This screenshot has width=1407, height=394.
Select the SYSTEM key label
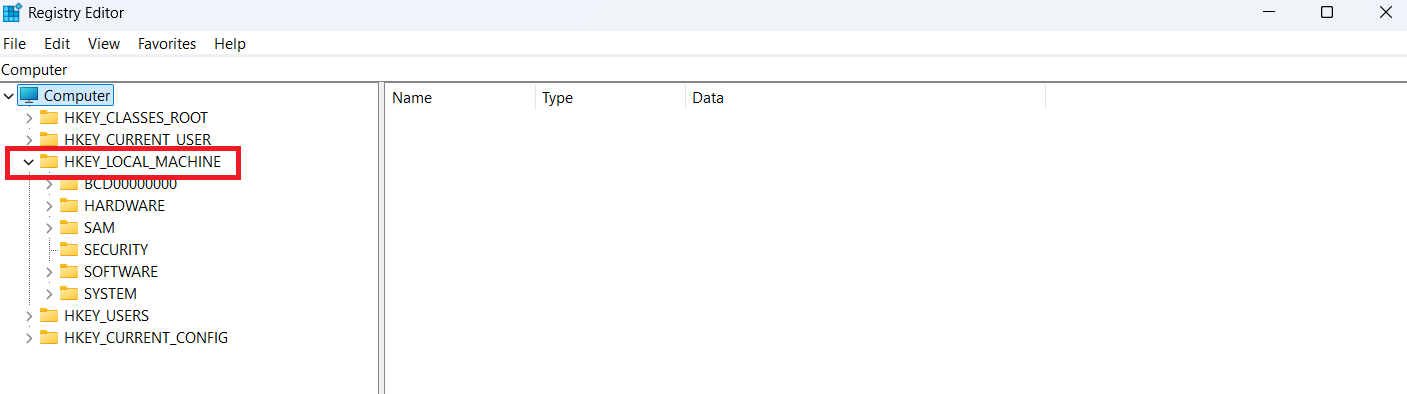point(110,293)
